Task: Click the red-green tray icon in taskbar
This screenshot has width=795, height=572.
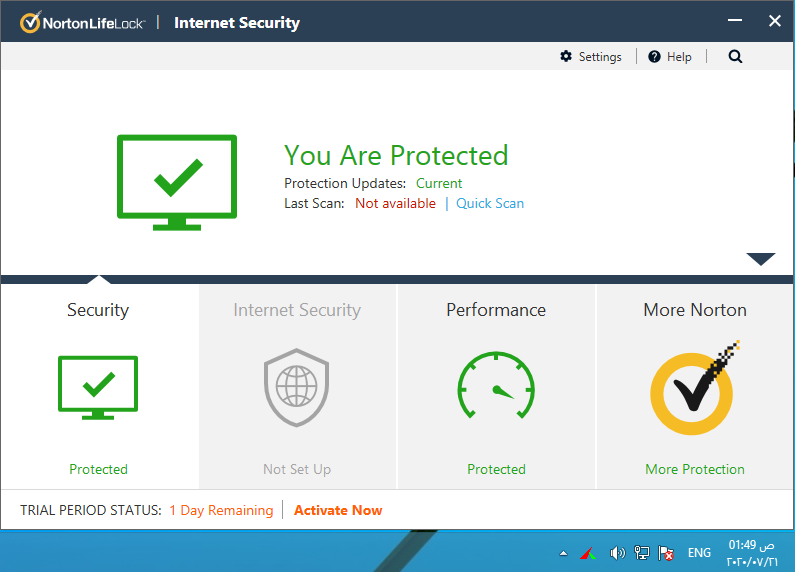Action: [588, 553]
